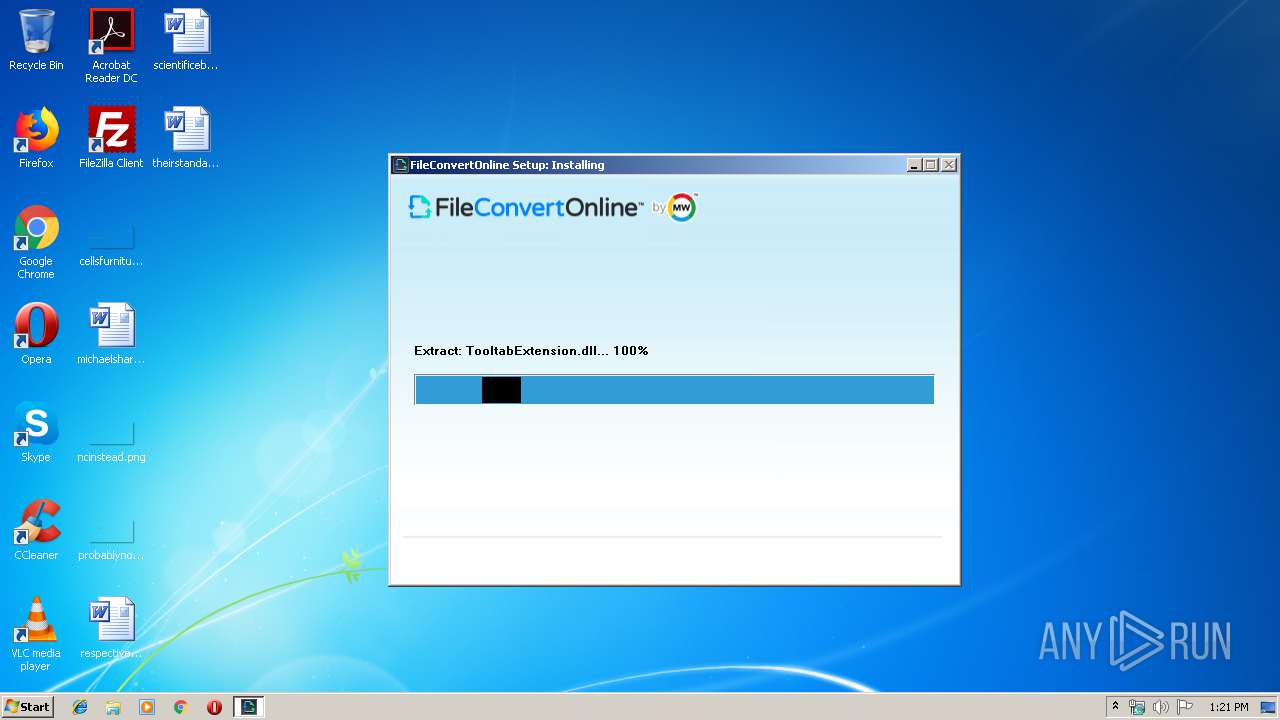Open FileZilla Client shortcut
This screenshot has height=720, width=1280.
[111, 138]
